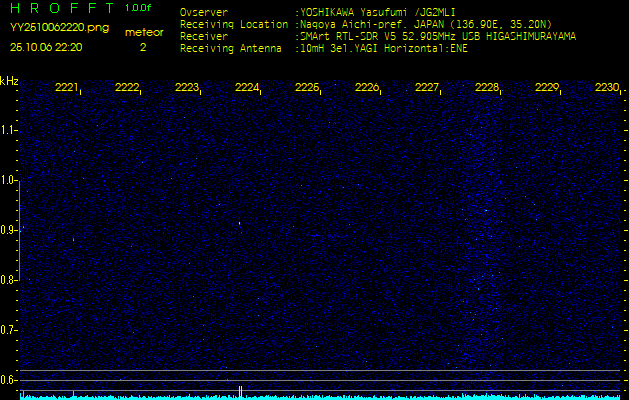The width and height of the screenshot is (629, 400).
Task: Click the 0.7 frequency axis label
Action: [9, 330]
